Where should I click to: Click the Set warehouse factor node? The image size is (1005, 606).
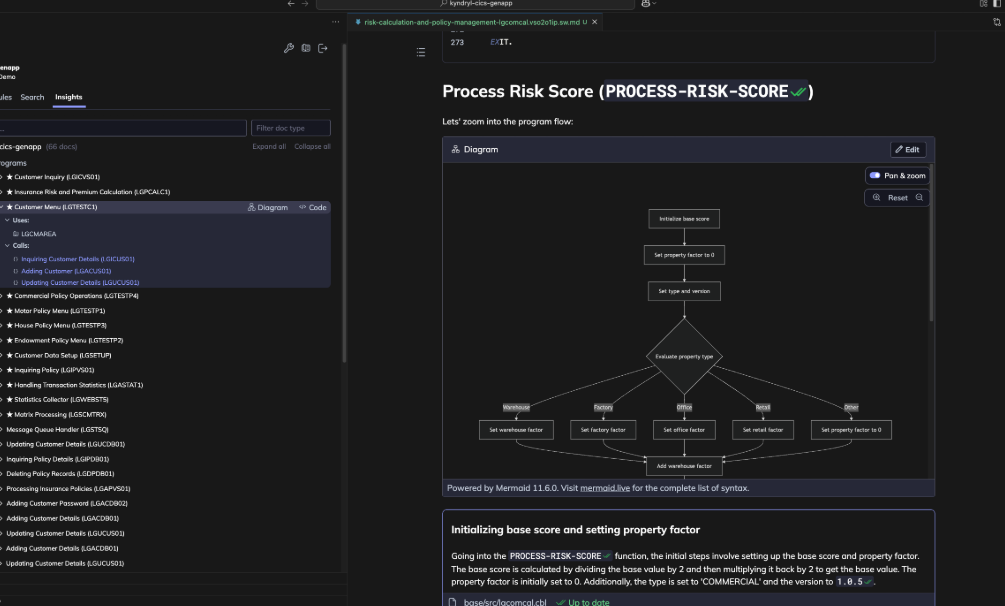(x=516, y=430)
